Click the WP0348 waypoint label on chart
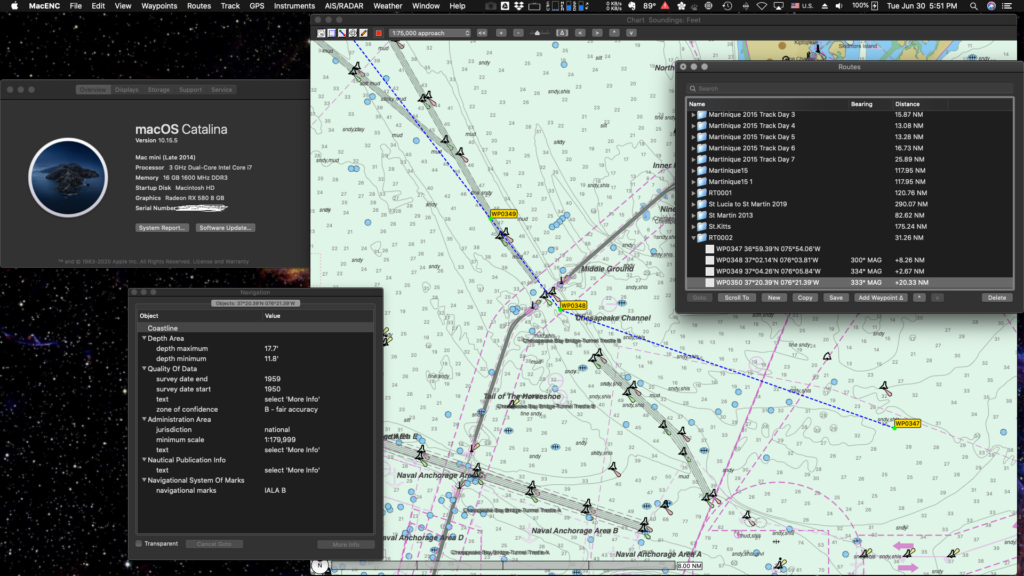Image resolution: width=1024 pixels, height=576 pixels. tap(573, 306)
